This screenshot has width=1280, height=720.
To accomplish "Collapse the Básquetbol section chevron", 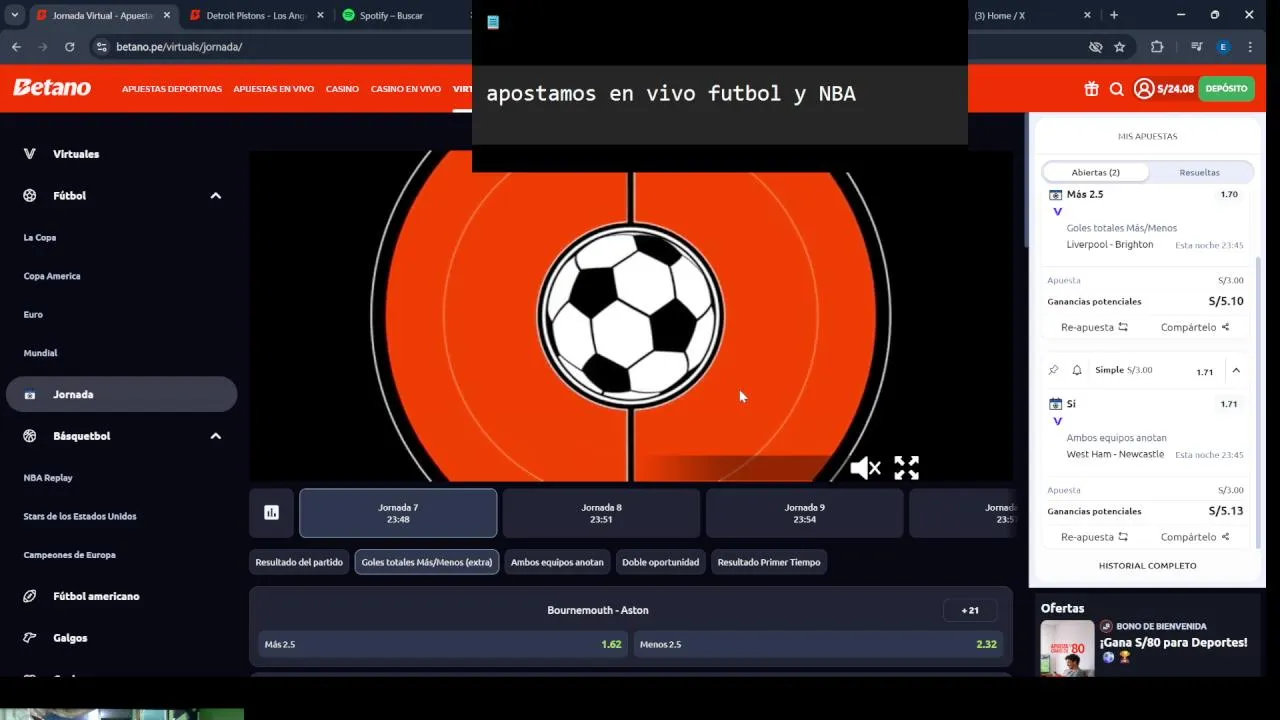I will click(215, 436).
